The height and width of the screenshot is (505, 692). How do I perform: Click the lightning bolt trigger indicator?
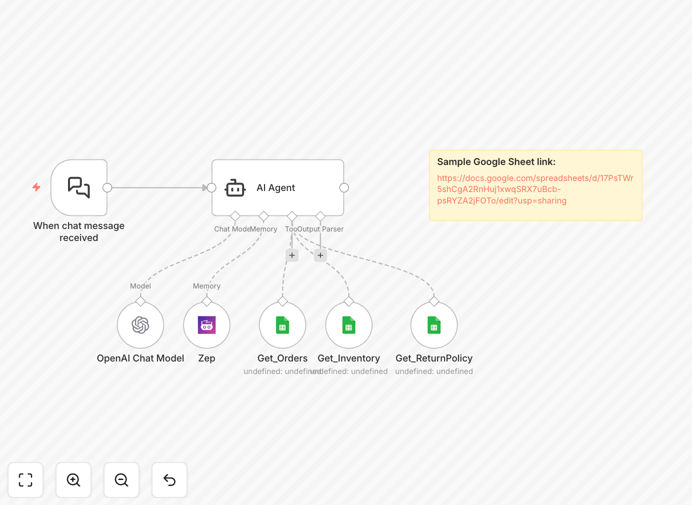point(36,187)
